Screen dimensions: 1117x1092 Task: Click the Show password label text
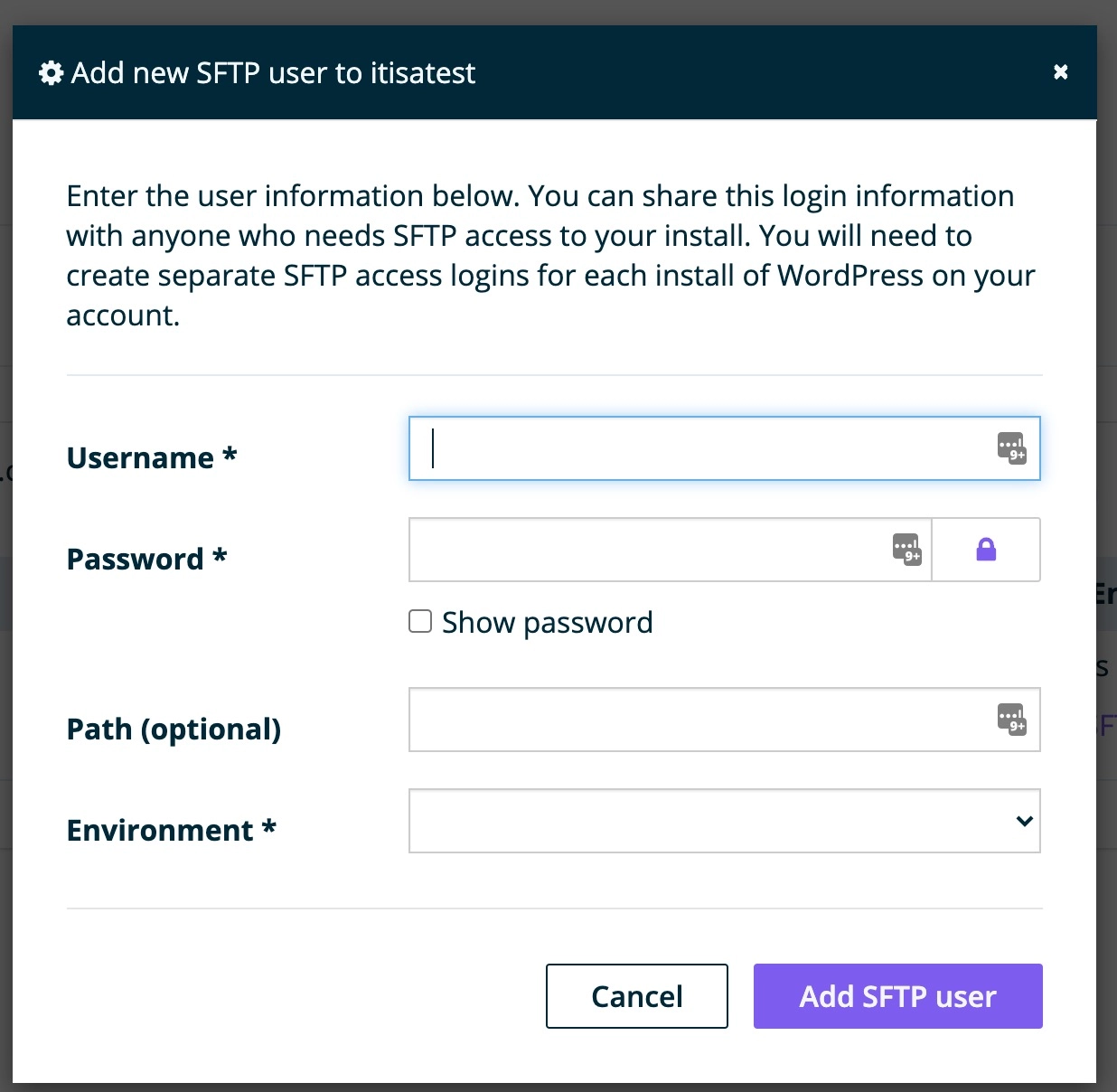coord(547,622)
